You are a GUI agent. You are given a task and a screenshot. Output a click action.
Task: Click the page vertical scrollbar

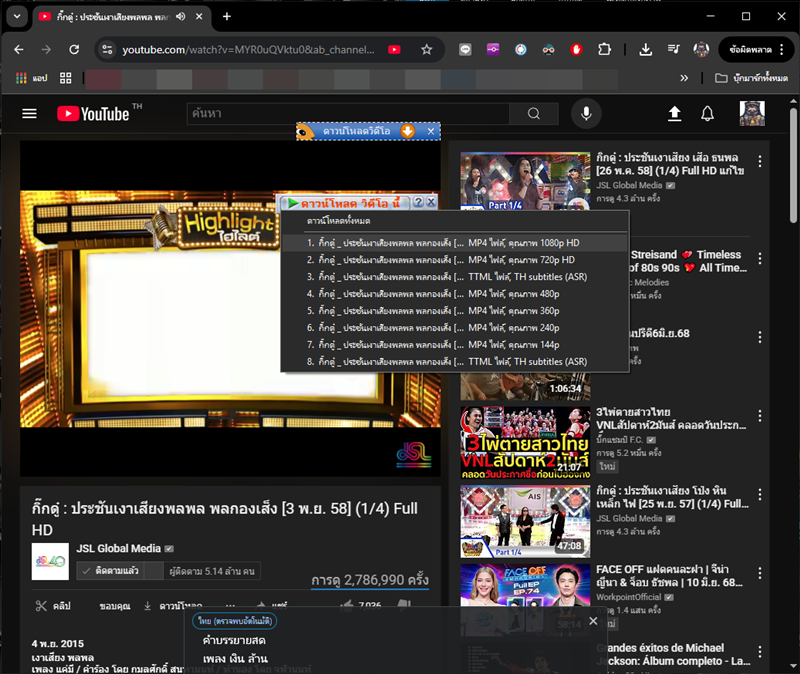pyautogui.click(x=793, y=165)
